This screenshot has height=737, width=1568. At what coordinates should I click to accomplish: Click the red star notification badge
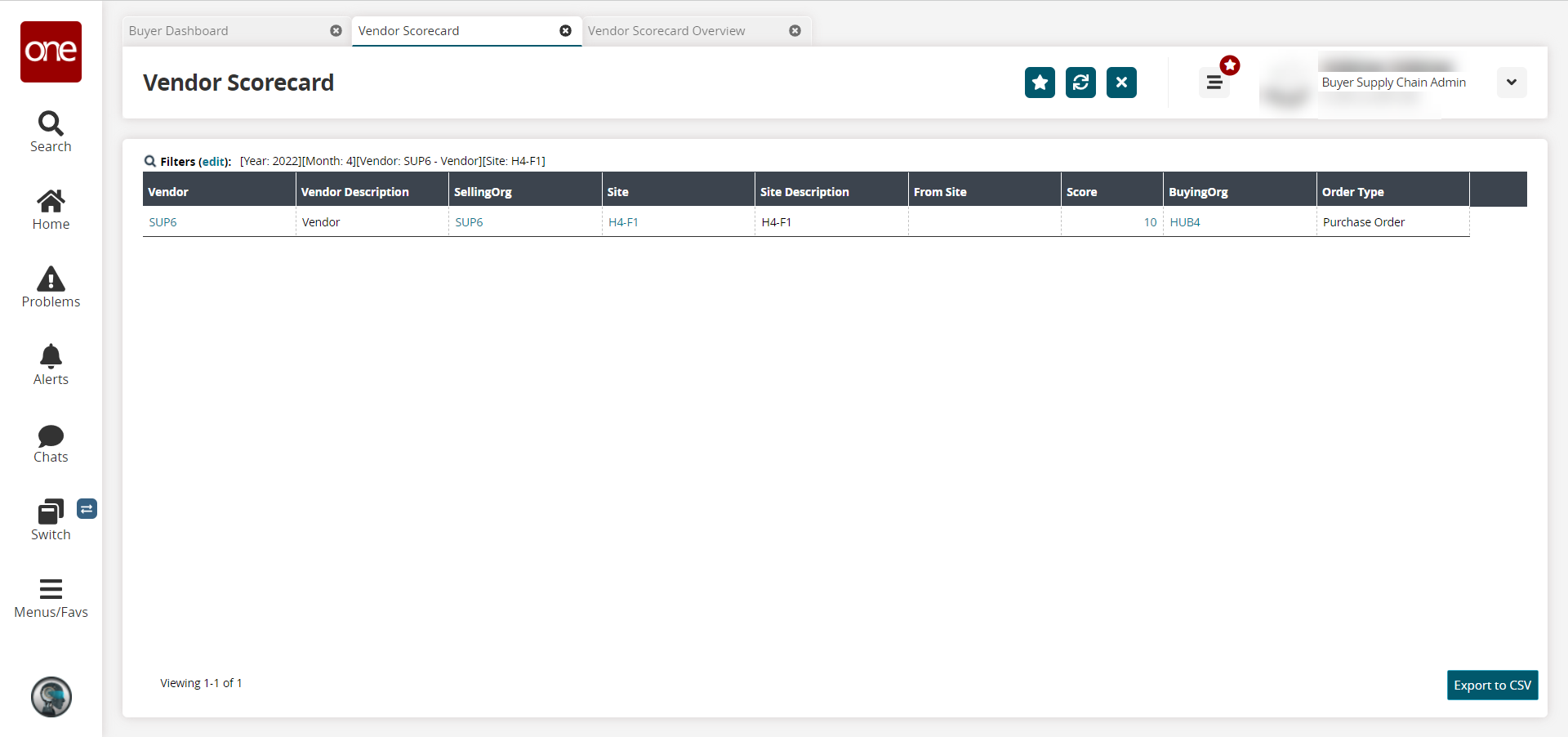coord(1230,65)
